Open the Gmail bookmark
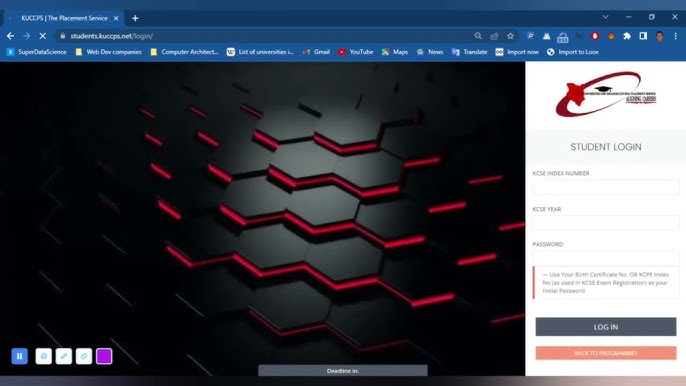Screen dimensions: 686x386 tap(316, 52)
